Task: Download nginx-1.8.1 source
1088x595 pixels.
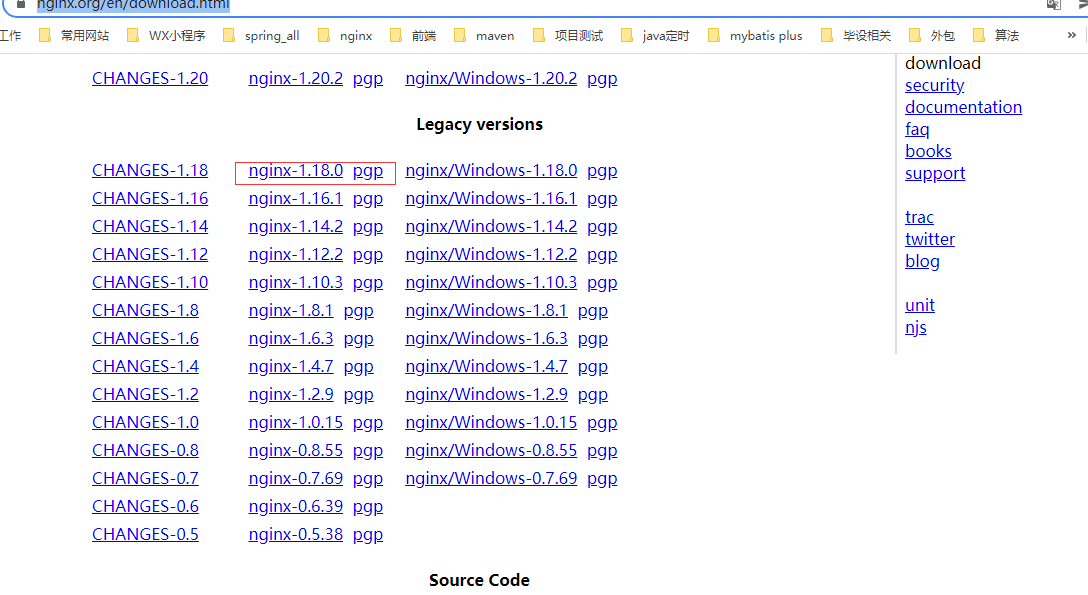Action: tap(291, 311)
